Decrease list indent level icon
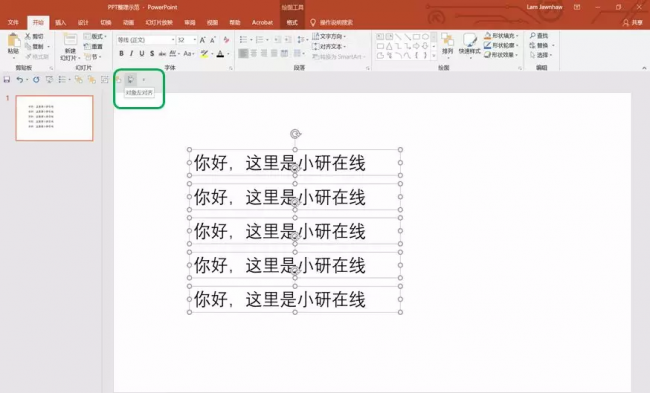The image size is (650, 393). (x=277, y=40)
